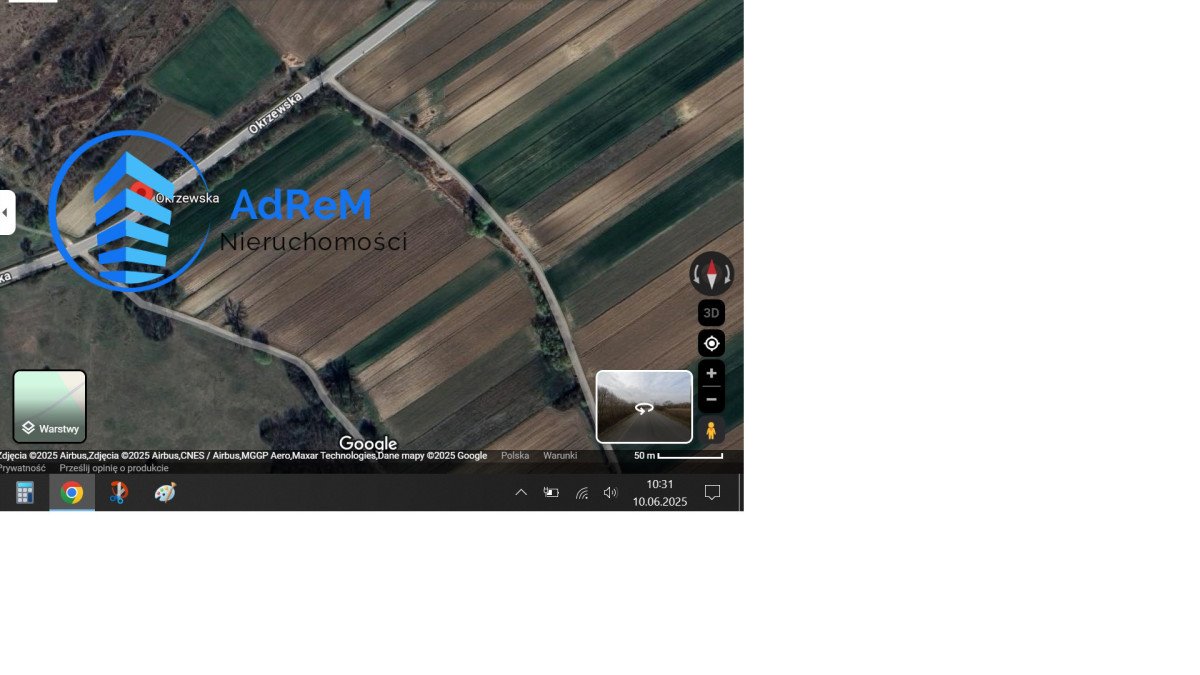Image resolution: width=1200 pixels, height=675 pixels.
Task: Switch map type via Warstwy layers tile
Action: coord(49,406)
